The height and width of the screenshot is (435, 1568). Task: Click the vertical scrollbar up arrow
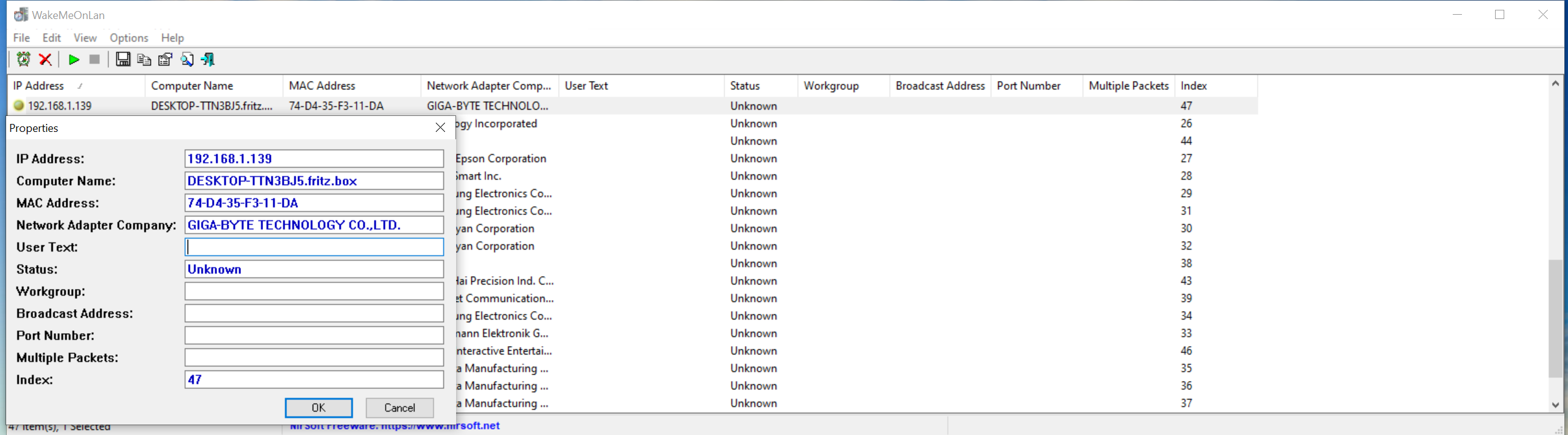click(1555, 83)
